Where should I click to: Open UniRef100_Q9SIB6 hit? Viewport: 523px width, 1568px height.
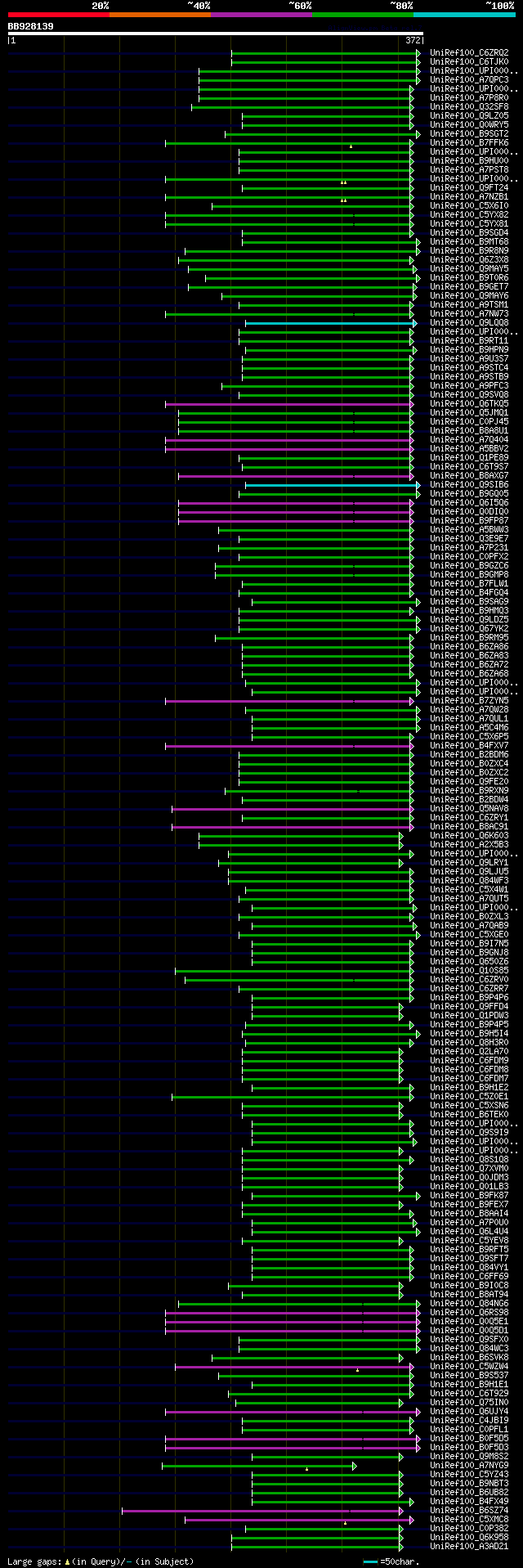coord(469,485)
